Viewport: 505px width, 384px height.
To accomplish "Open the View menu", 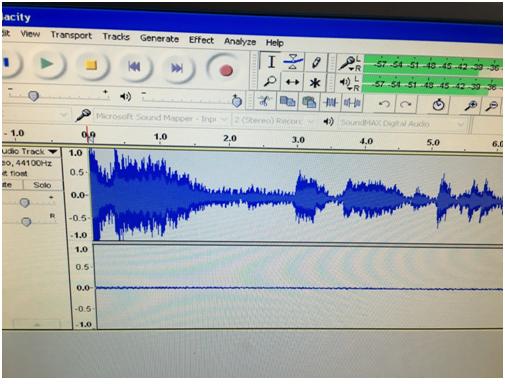I will (30, 34).
